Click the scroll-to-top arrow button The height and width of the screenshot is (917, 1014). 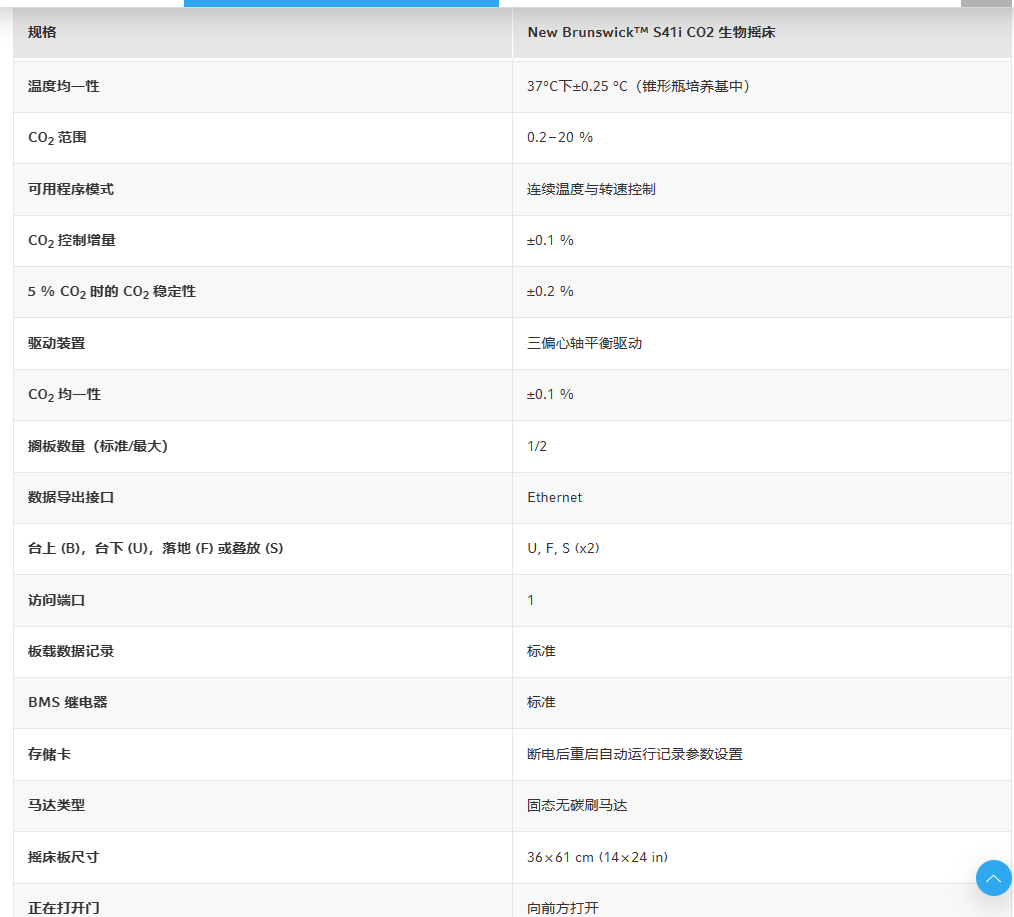993,878
